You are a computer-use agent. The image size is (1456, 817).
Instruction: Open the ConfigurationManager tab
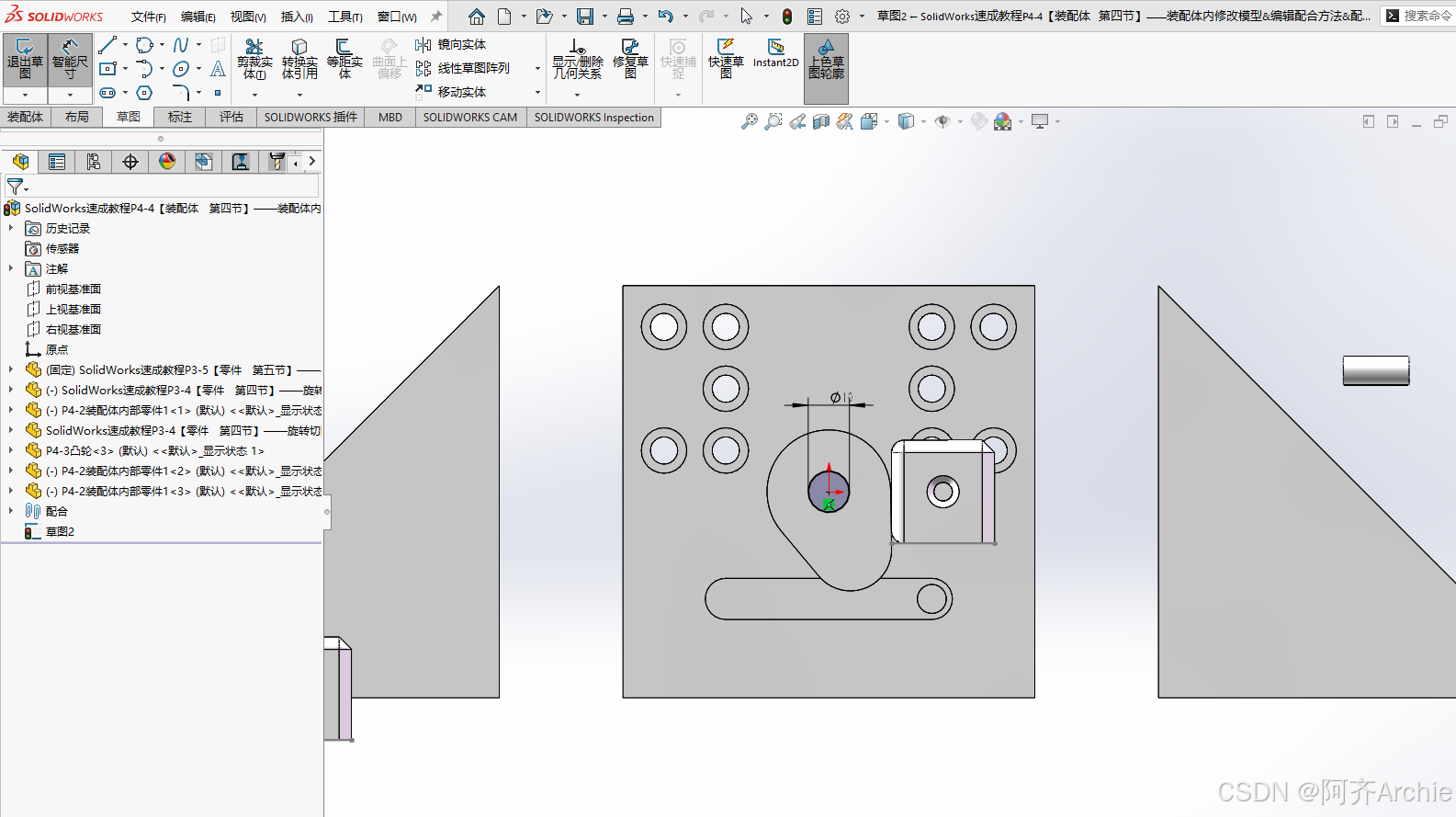tap(94, 162)
